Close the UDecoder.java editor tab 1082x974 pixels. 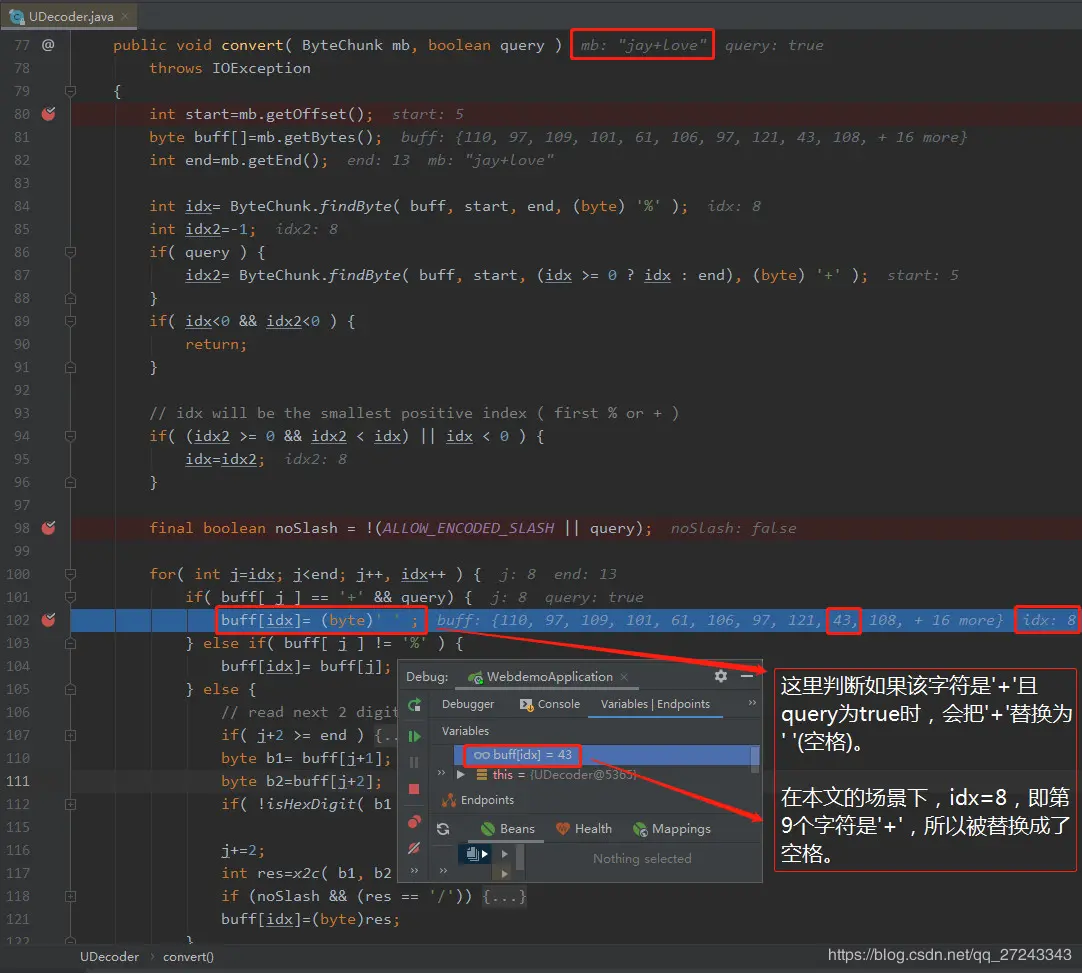click(x=124, y=16)
